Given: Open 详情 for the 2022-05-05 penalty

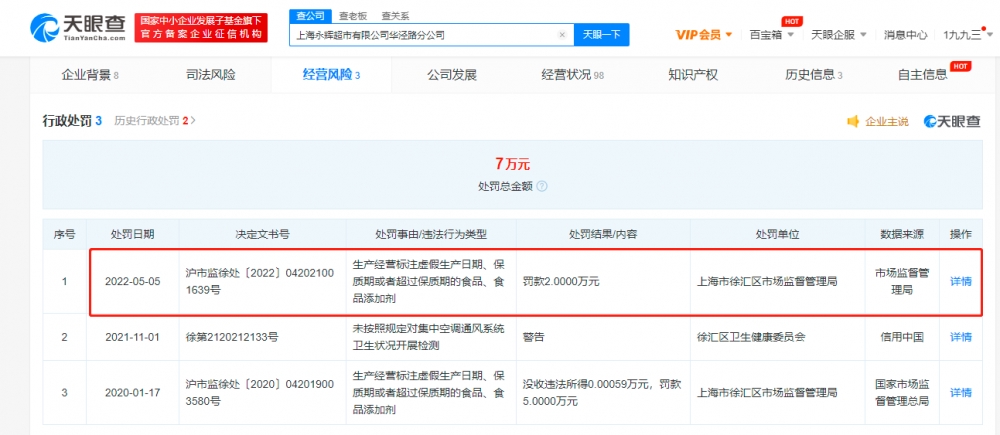Looking at the screenshot, I should [960, 282].
